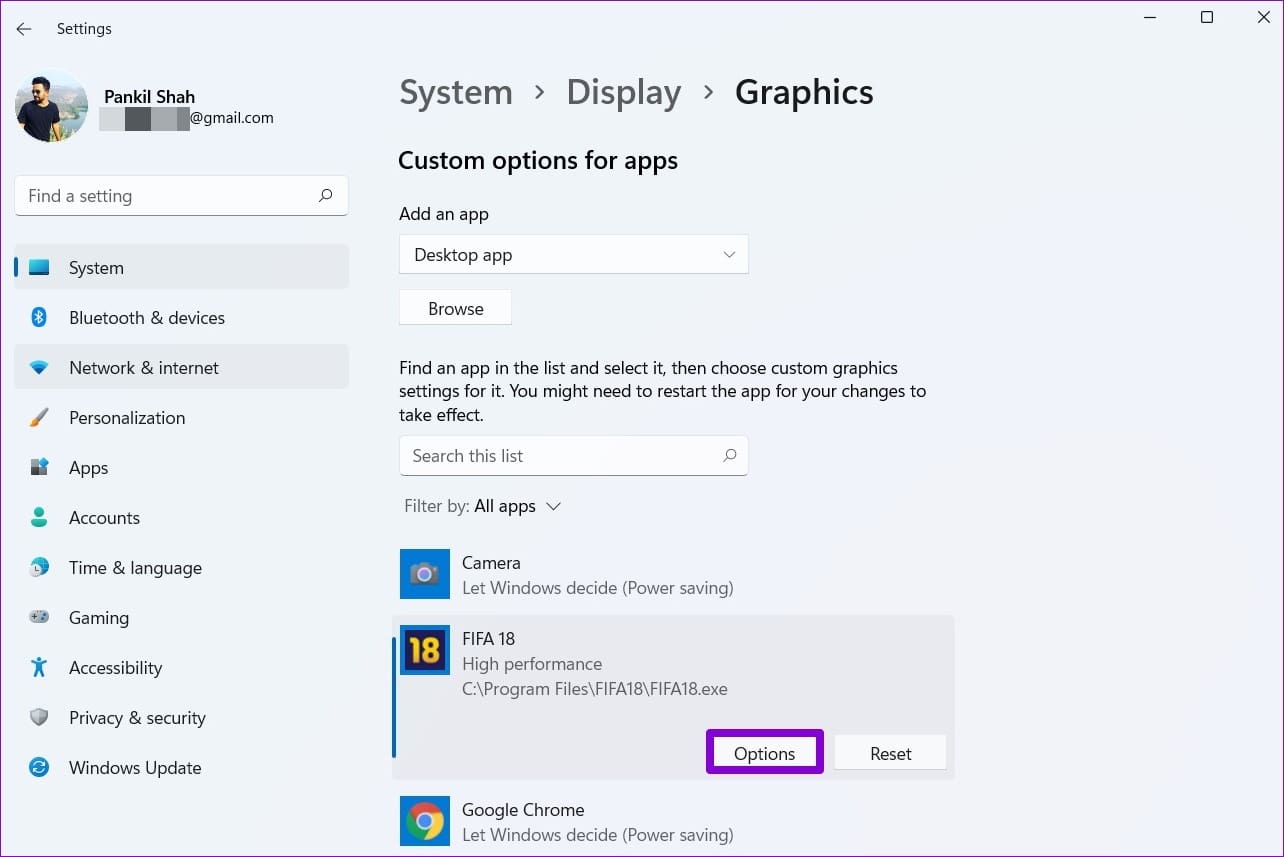Select the Personalization brush icon
Image resolution: width=1284 pixels, height=857 pixels.
[x=38, y=417]
